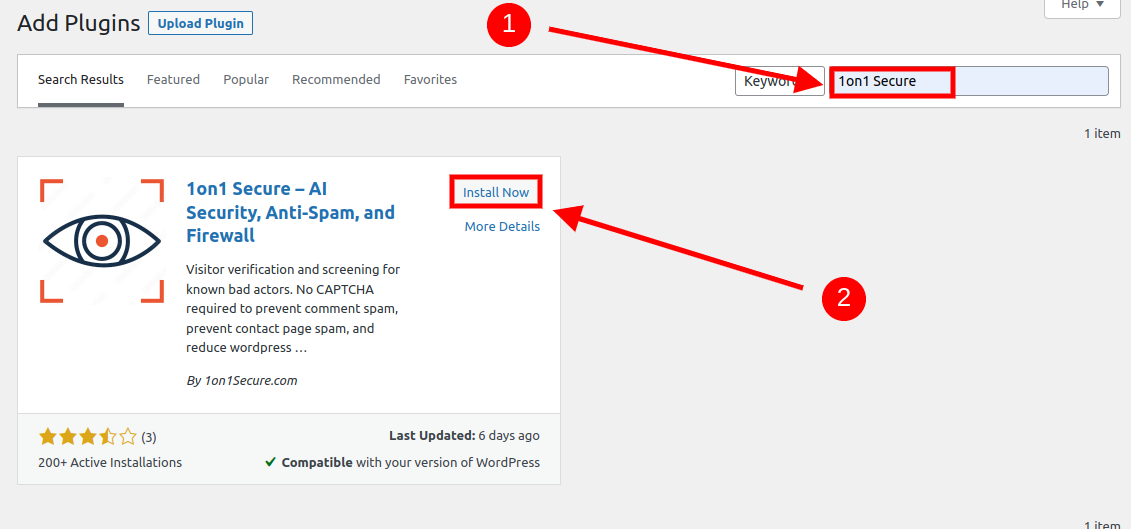This screenshot has height=529, width=1131.
Task: Open the Recommended plugins tab
Action: (x=336, y=79)
